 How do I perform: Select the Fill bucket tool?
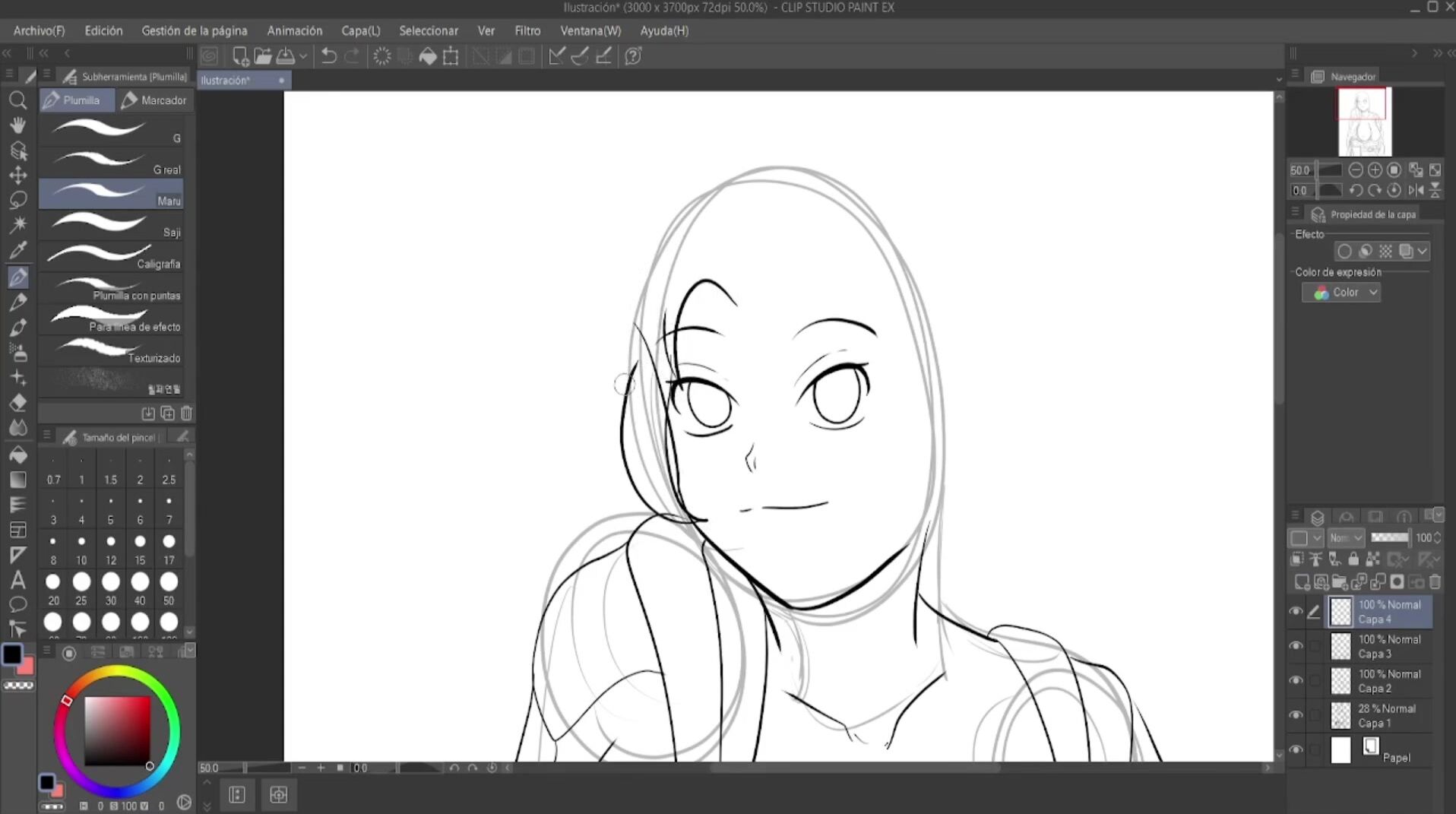17,455
